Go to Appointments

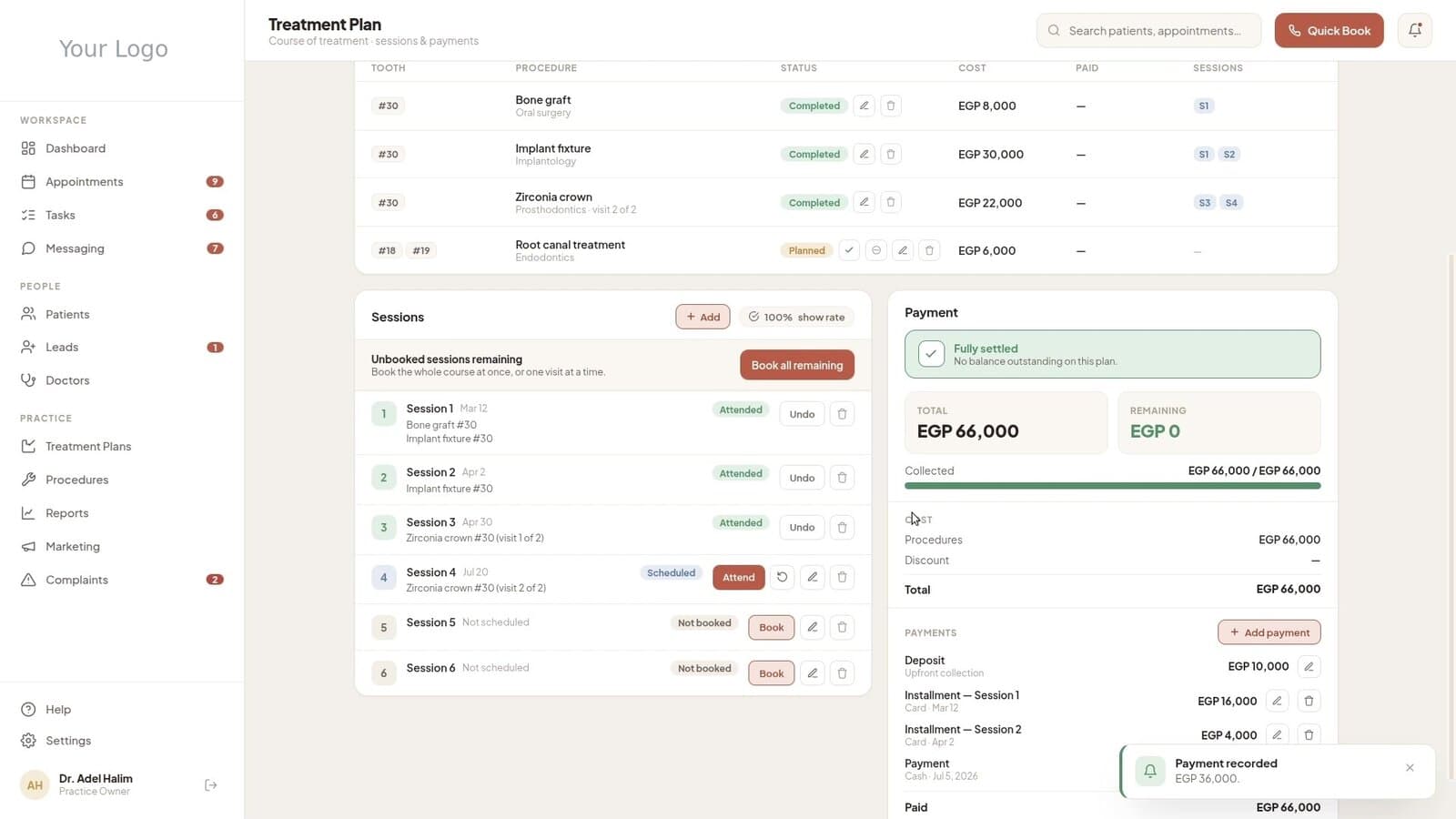(122, 182)
